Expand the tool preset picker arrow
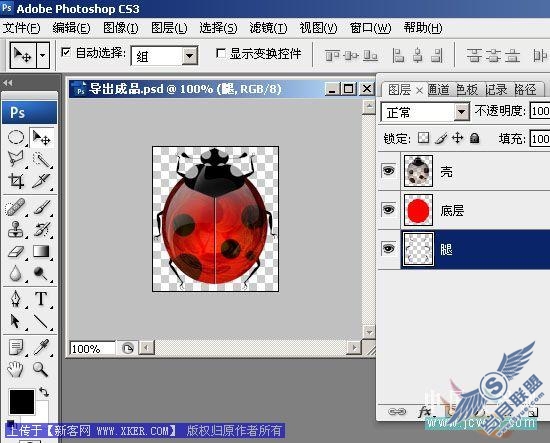Screen dimensions: 550x443 point(43,55)
